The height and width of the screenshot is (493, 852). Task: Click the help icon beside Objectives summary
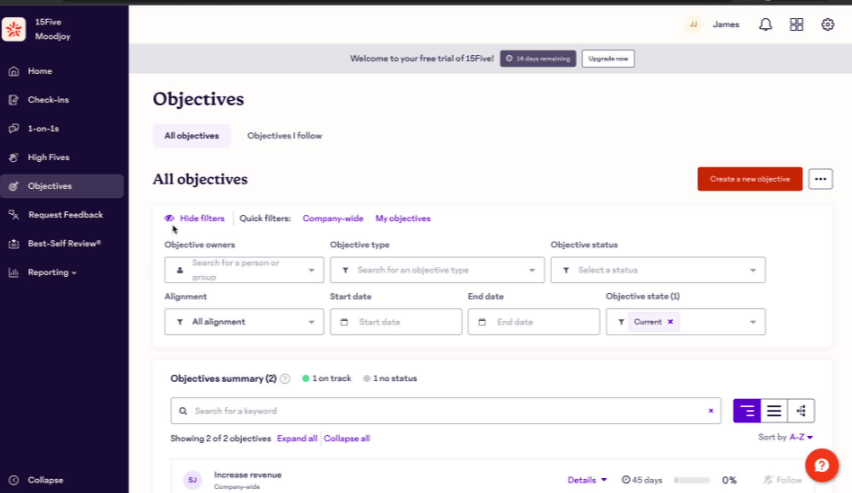[285, 379]
